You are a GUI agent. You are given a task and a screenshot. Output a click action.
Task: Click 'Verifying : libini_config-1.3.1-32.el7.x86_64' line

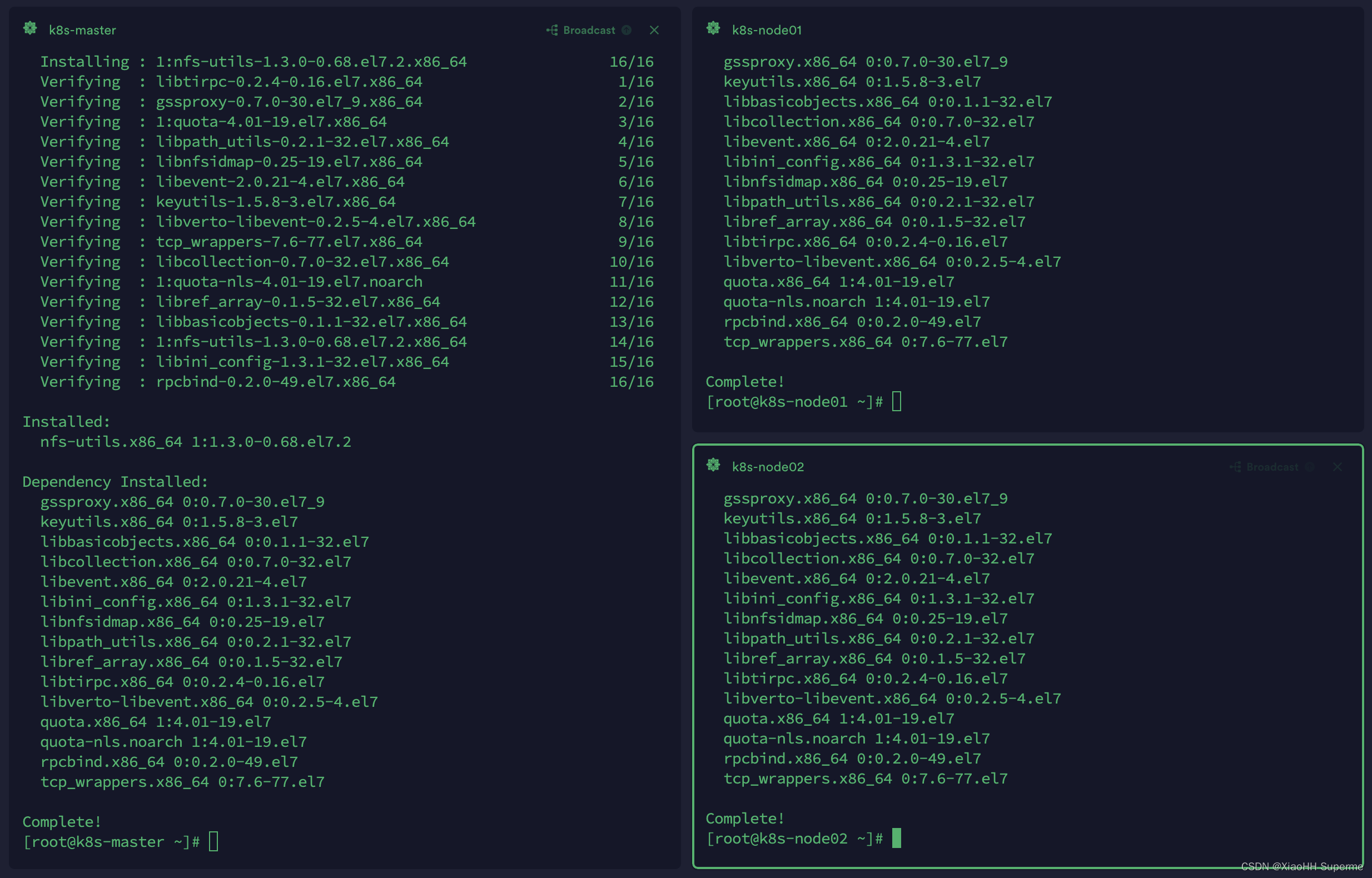coord(347,361)
